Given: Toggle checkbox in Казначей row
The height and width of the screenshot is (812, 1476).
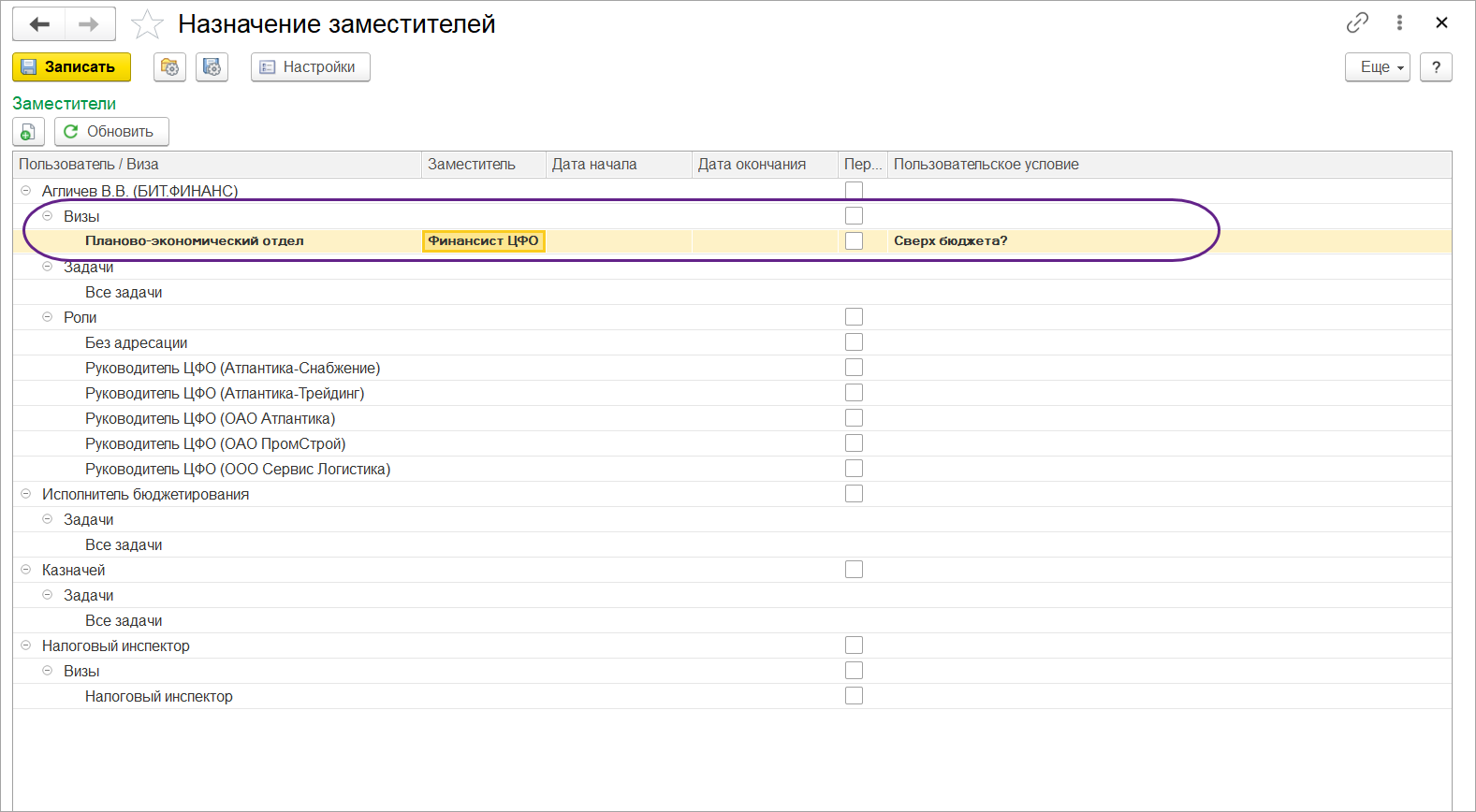Looking at the screenshot, I should (x=854, y=570).
